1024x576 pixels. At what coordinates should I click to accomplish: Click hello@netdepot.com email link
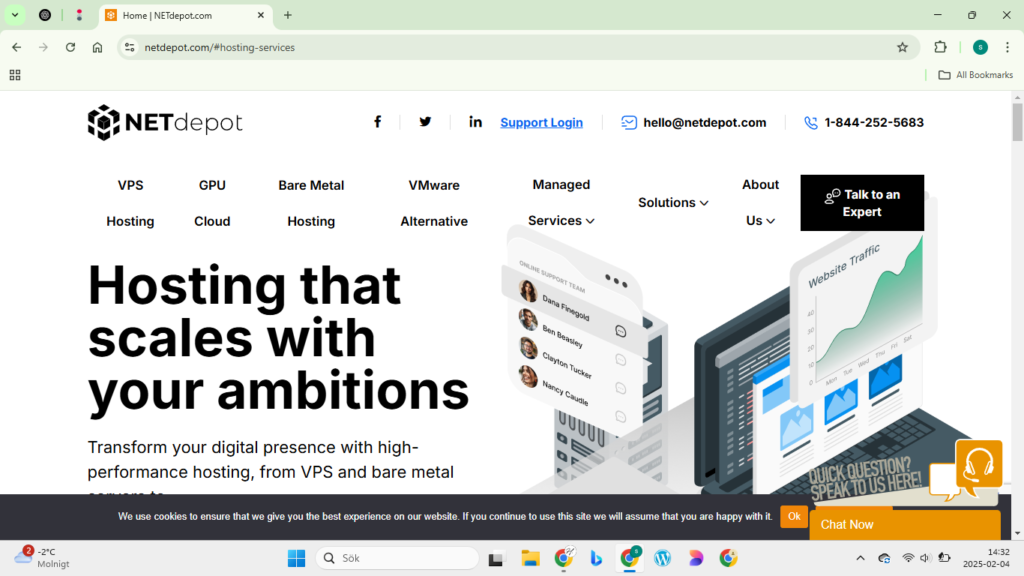click(x=705, y=122)
